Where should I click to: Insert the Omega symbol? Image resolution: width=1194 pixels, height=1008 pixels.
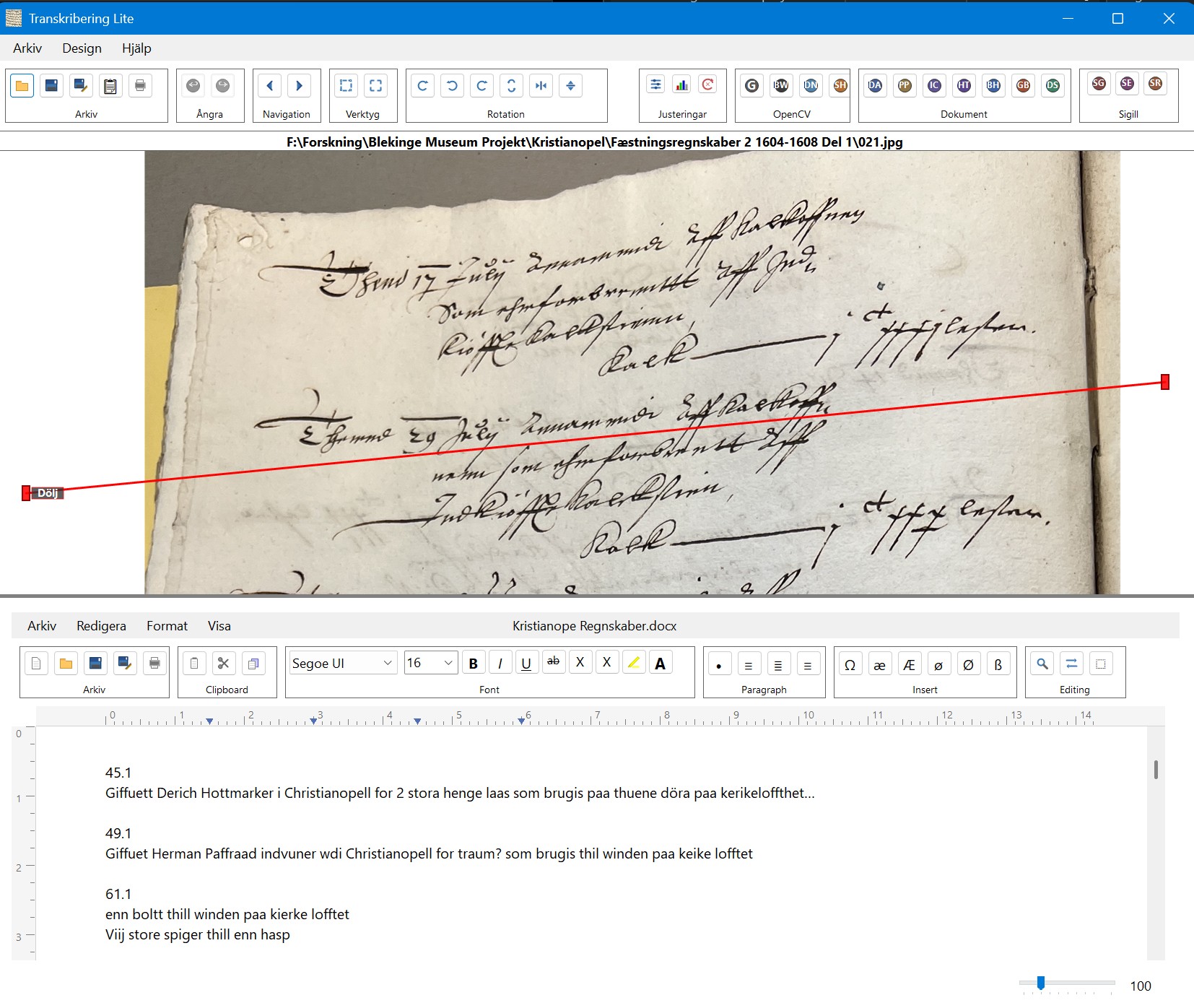coord(850,664)
